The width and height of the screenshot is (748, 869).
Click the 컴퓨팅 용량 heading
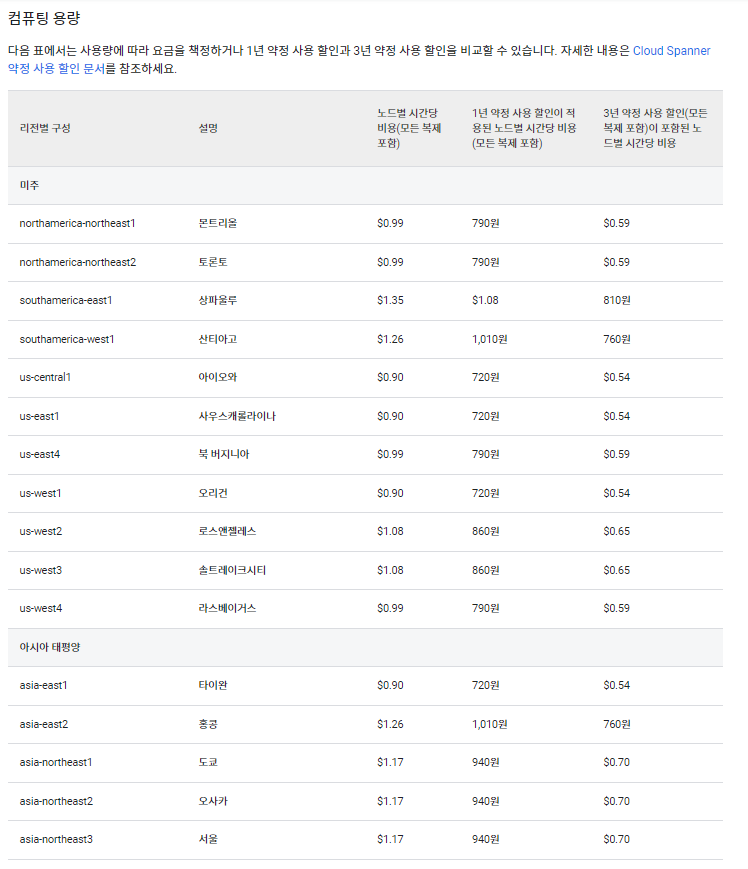point(44,18)
